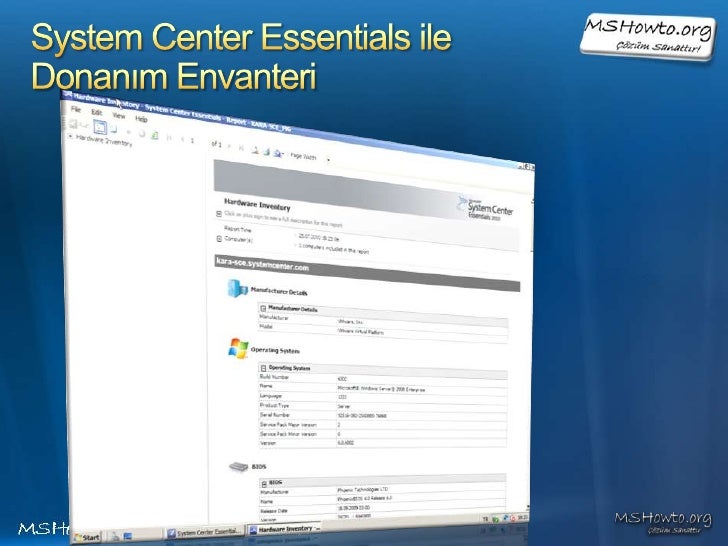The width and height of the screenshot is (728, 546).
Task: Open the Edit menu
Action: (96, 112)
